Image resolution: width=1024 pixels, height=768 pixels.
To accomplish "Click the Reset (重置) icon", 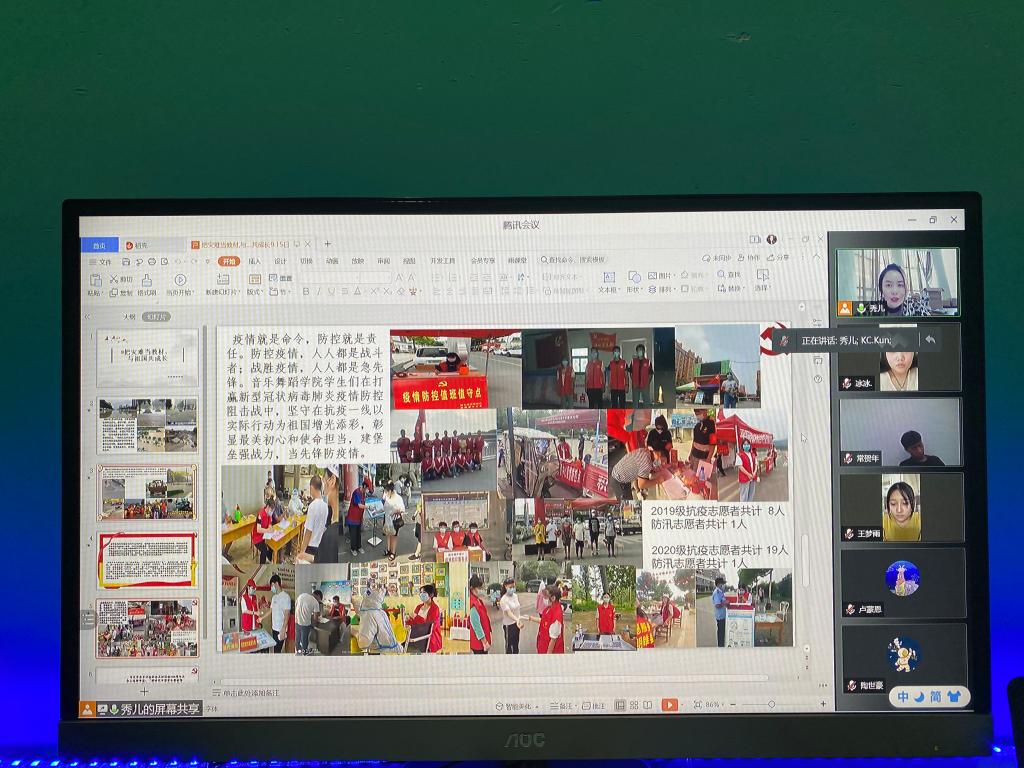I will pyautogui.click(x=274, y=278).
